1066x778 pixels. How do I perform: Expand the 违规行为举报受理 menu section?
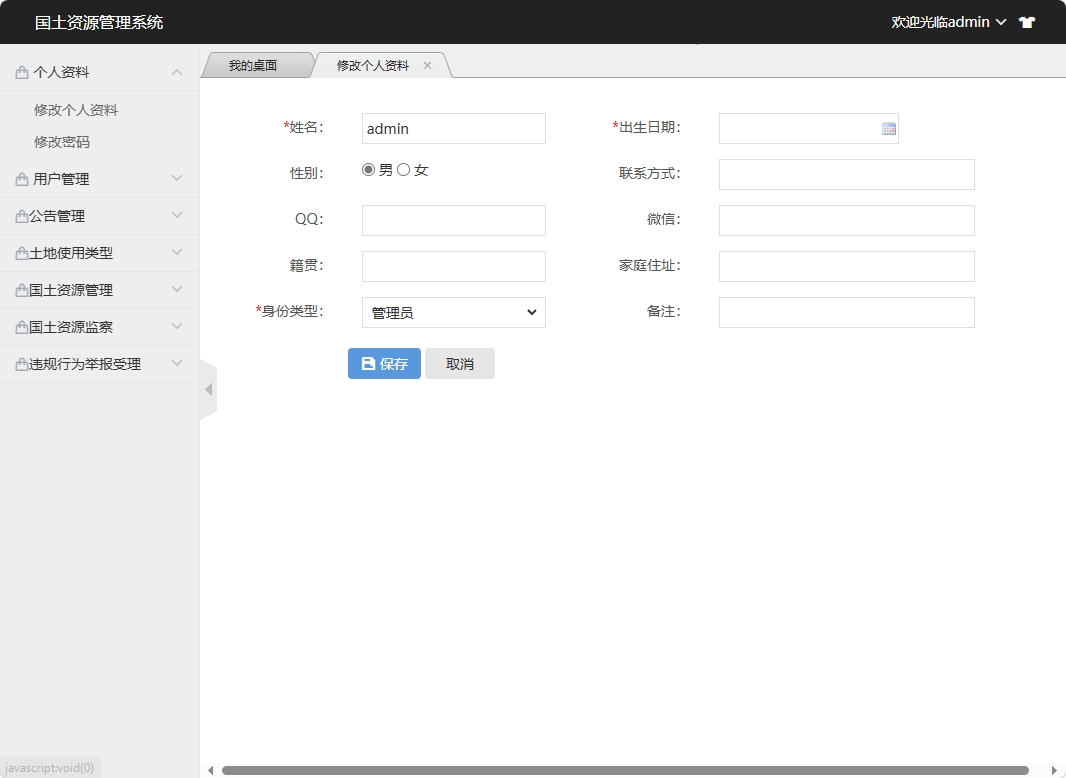pyautogui.click(x=99, y=364)
